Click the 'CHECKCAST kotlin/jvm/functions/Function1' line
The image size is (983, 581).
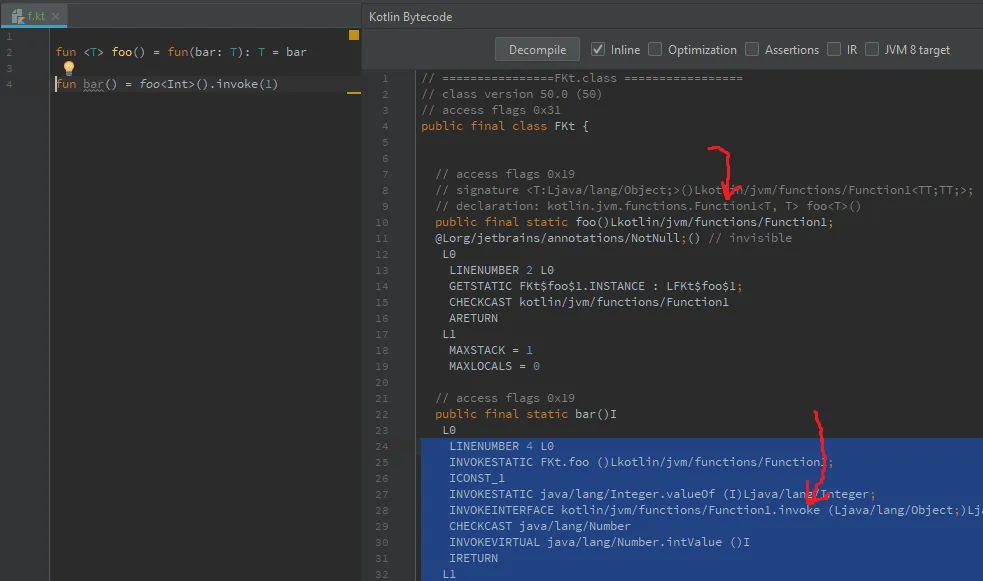[x=589, y=302]
